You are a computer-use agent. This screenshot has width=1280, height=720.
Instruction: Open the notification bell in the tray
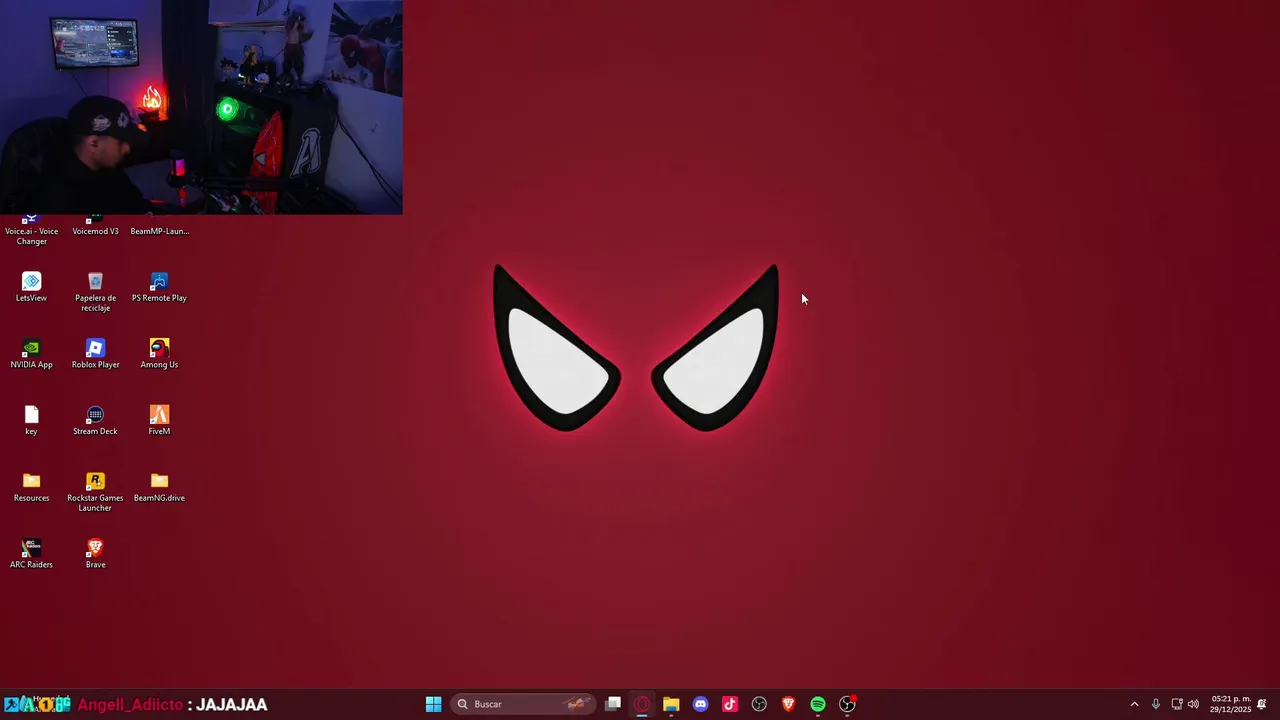1262,704
